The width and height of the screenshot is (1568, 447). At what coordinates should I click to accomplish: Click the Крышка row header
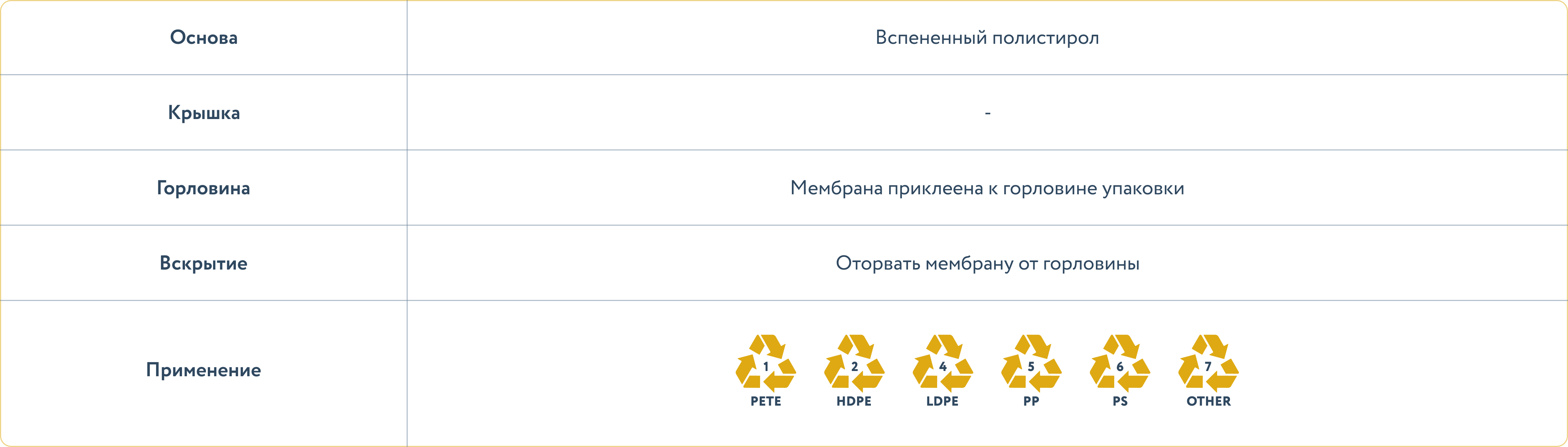pos(204,113)
